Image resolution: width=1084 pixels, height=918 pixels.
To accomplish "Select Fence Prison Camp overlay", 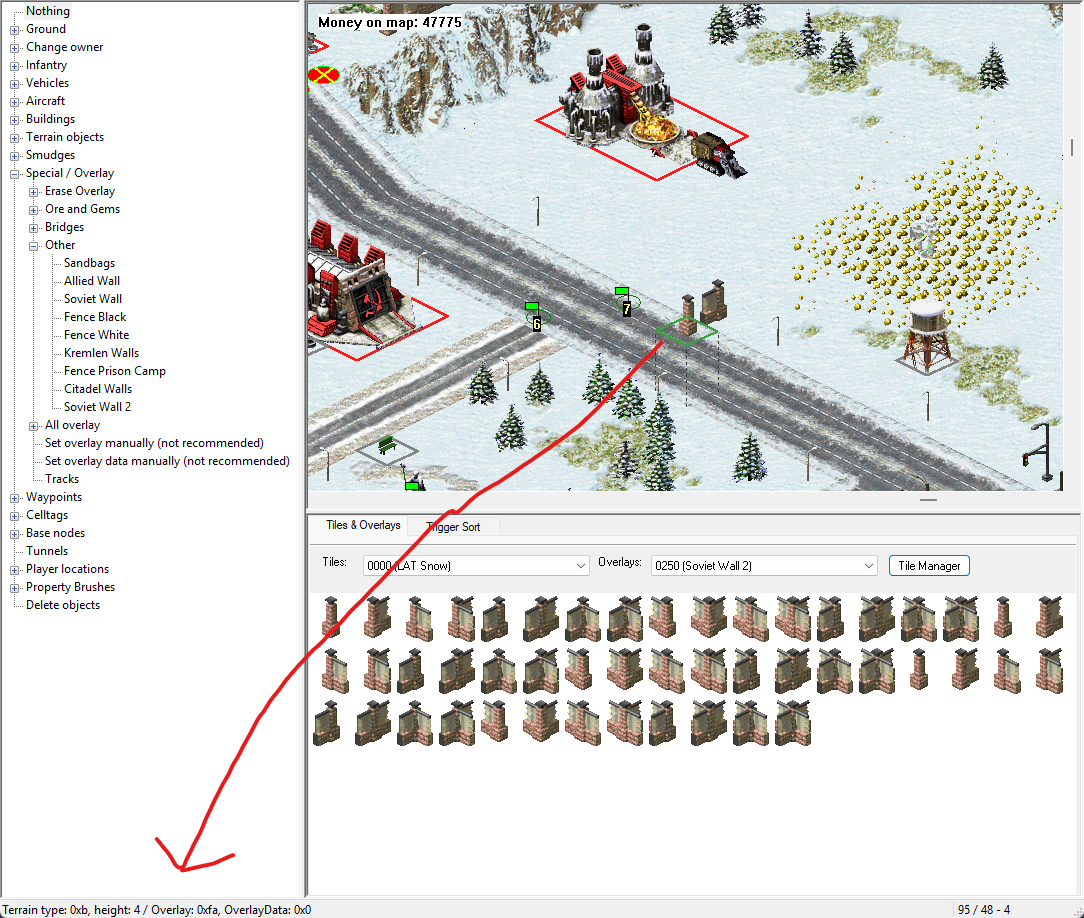I will click(x=115, y=371).
